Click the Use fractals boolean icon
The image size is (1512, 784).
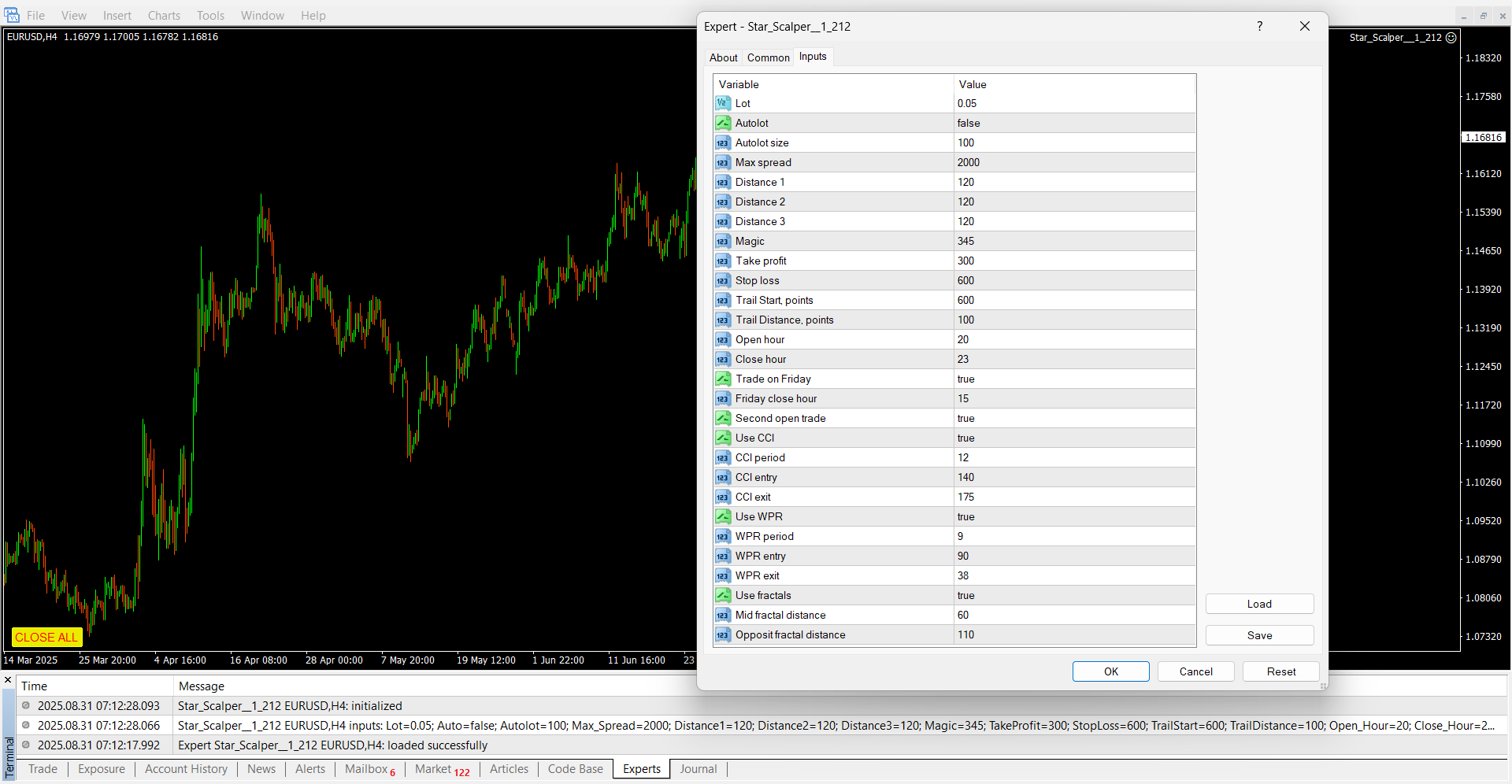point(722,595)
